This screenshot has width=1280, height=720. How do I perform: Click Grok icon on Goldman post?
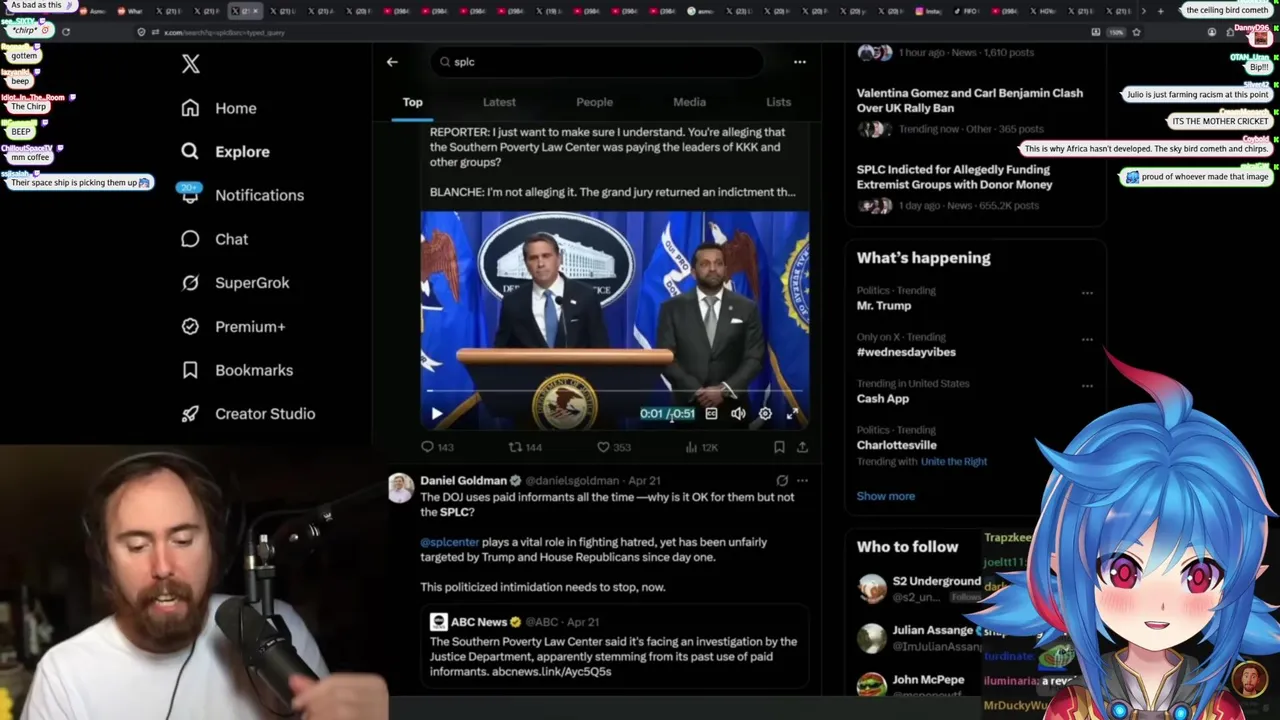pyautogui.click(x=782, y=481)
